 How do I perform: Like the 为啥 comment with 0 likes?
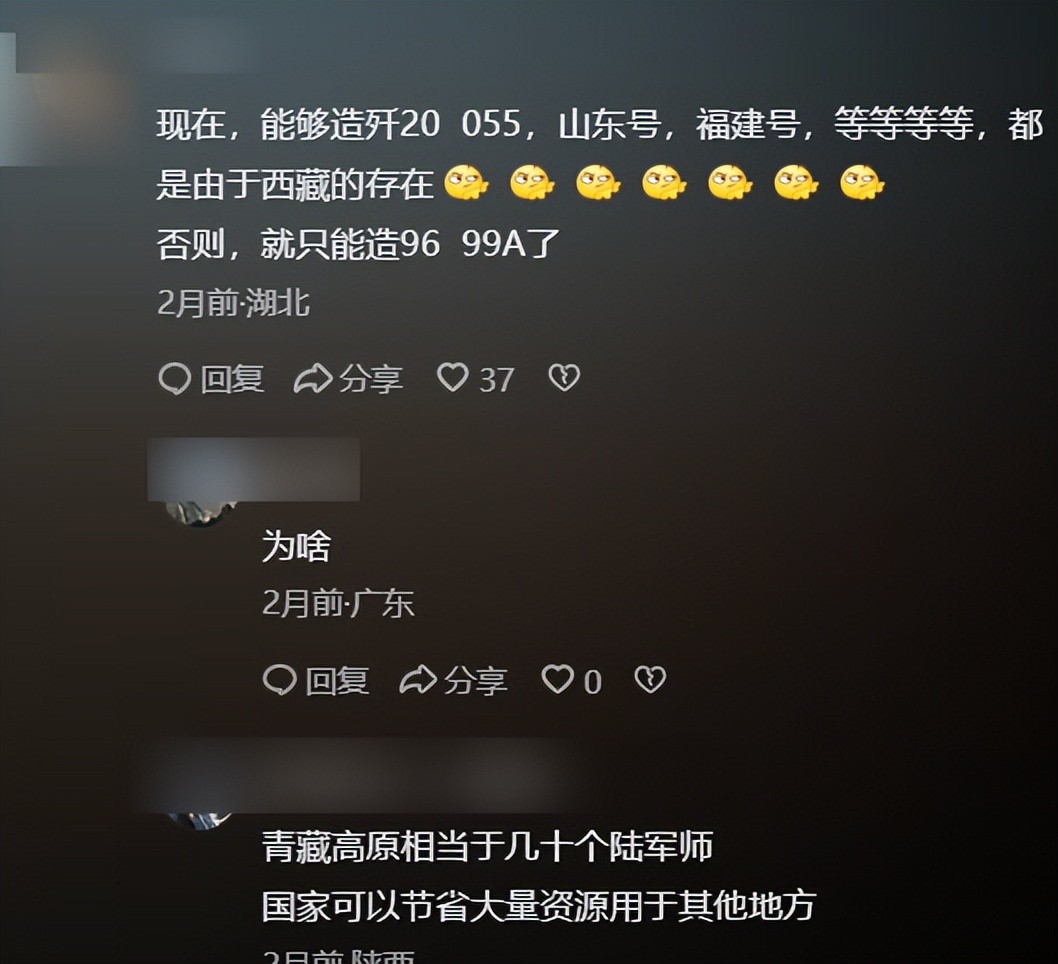[x=557, y=679]
